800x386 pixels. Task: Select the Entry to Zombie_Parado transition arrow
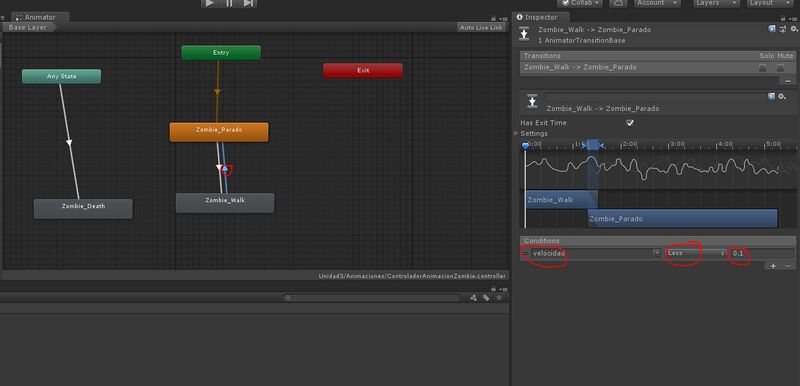point(217,92)
